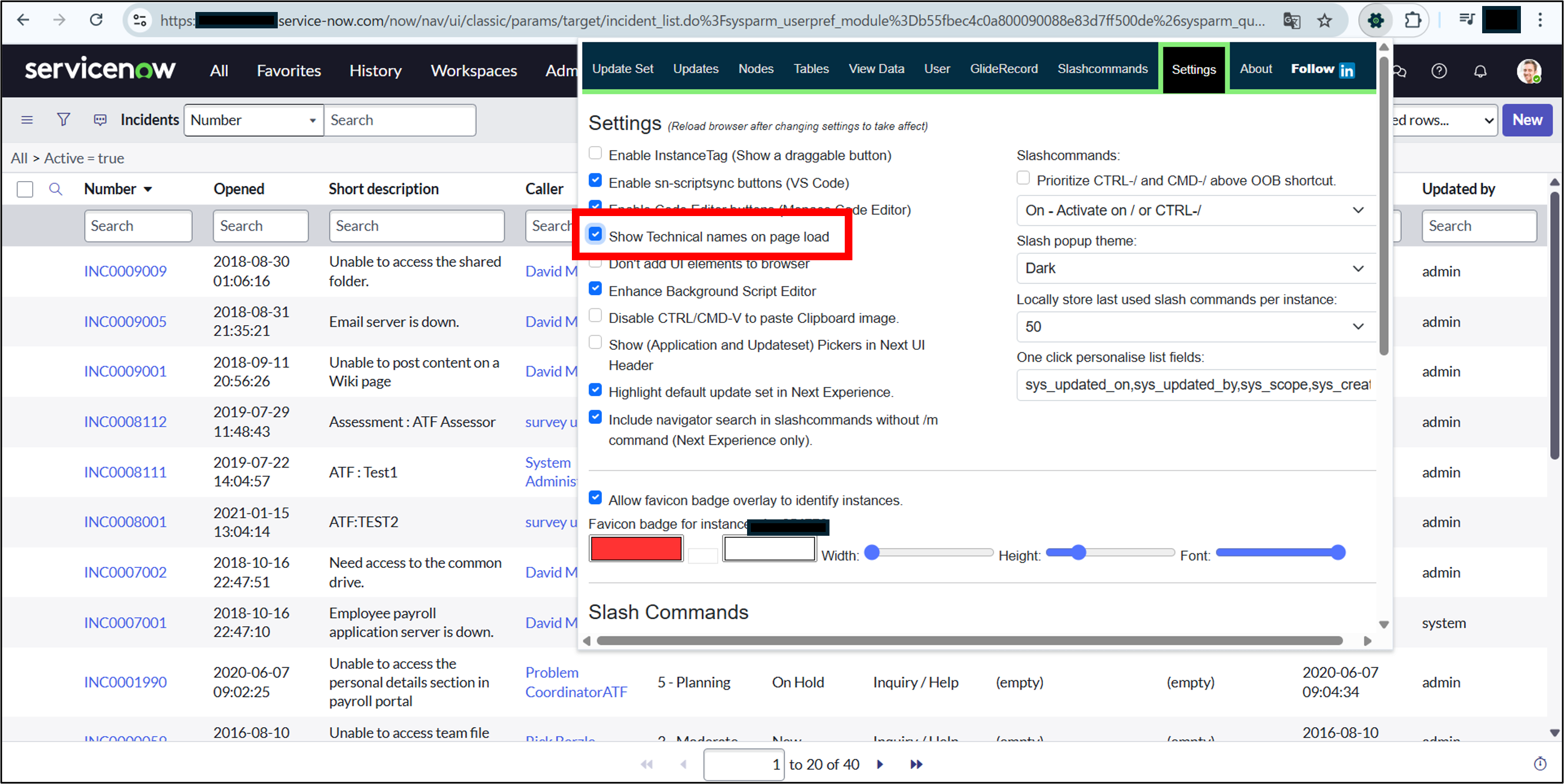Open the Chrome three-dot menu
Viewport: 1564px width, 784px height.
[x=1539, y=20]
